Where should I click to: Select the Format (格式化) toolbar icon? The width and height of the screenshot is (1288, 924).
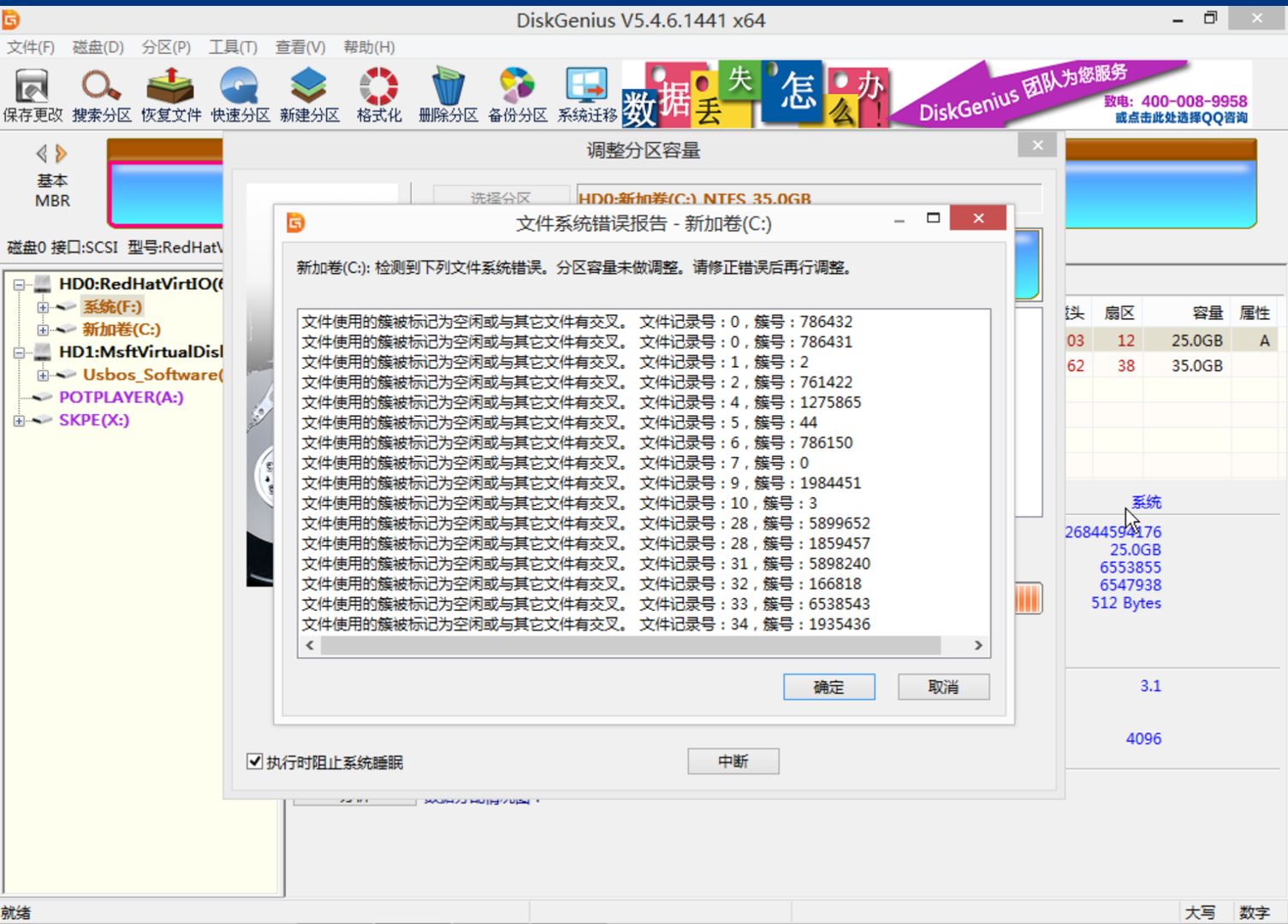379,94
